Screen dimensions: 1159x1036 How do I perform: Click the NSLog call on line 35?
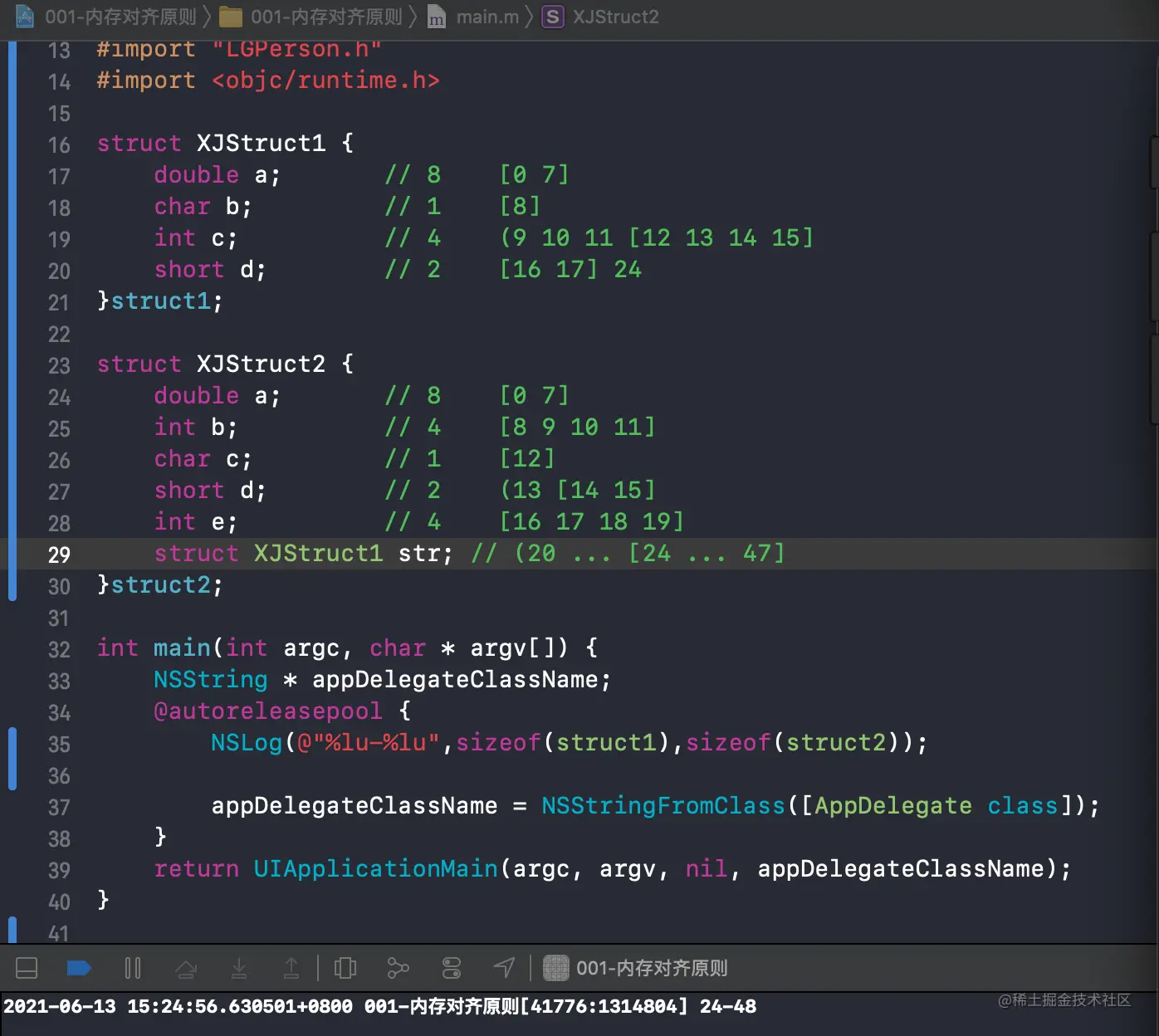pos(247,743)
